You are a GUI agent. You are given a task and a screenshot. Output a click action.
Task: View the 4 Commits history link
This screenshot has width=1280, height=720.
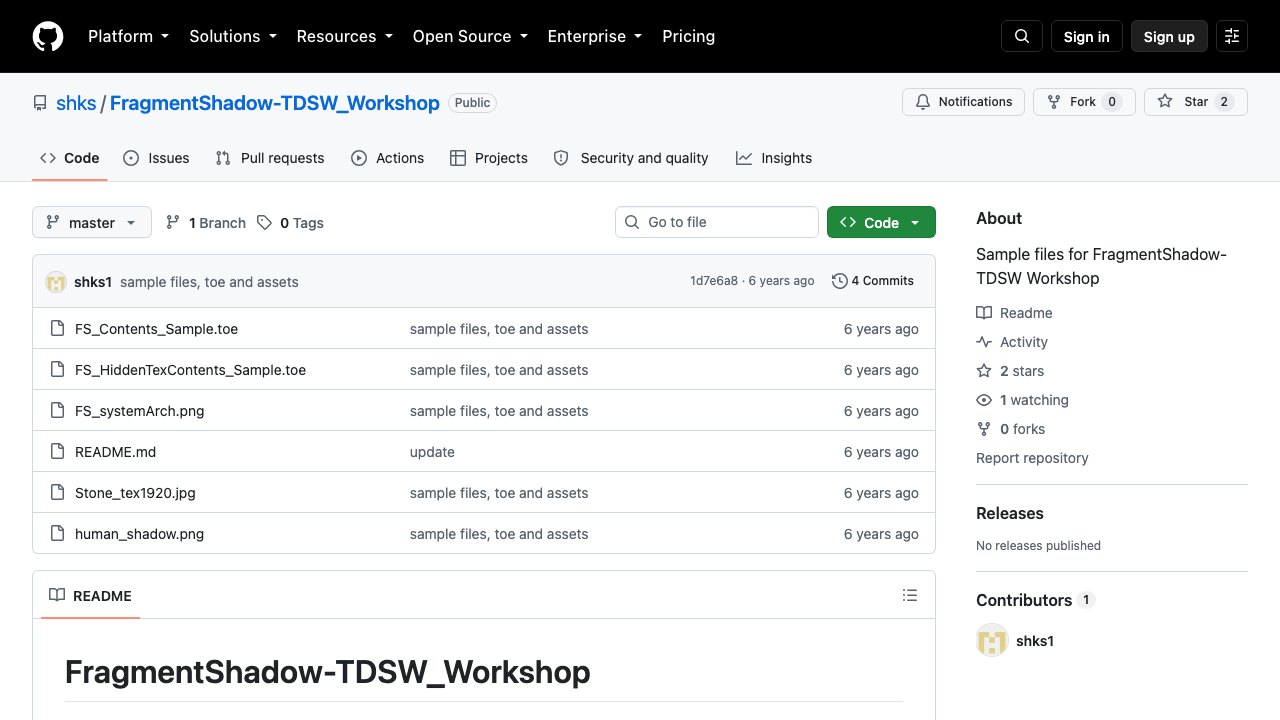pos(873,281)
